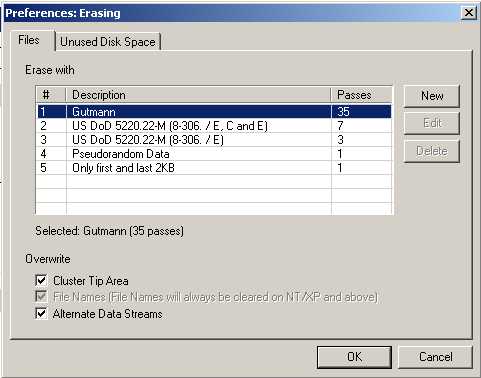Click the New button
This screenshot has width=481, height=378.
coord(432,96)
